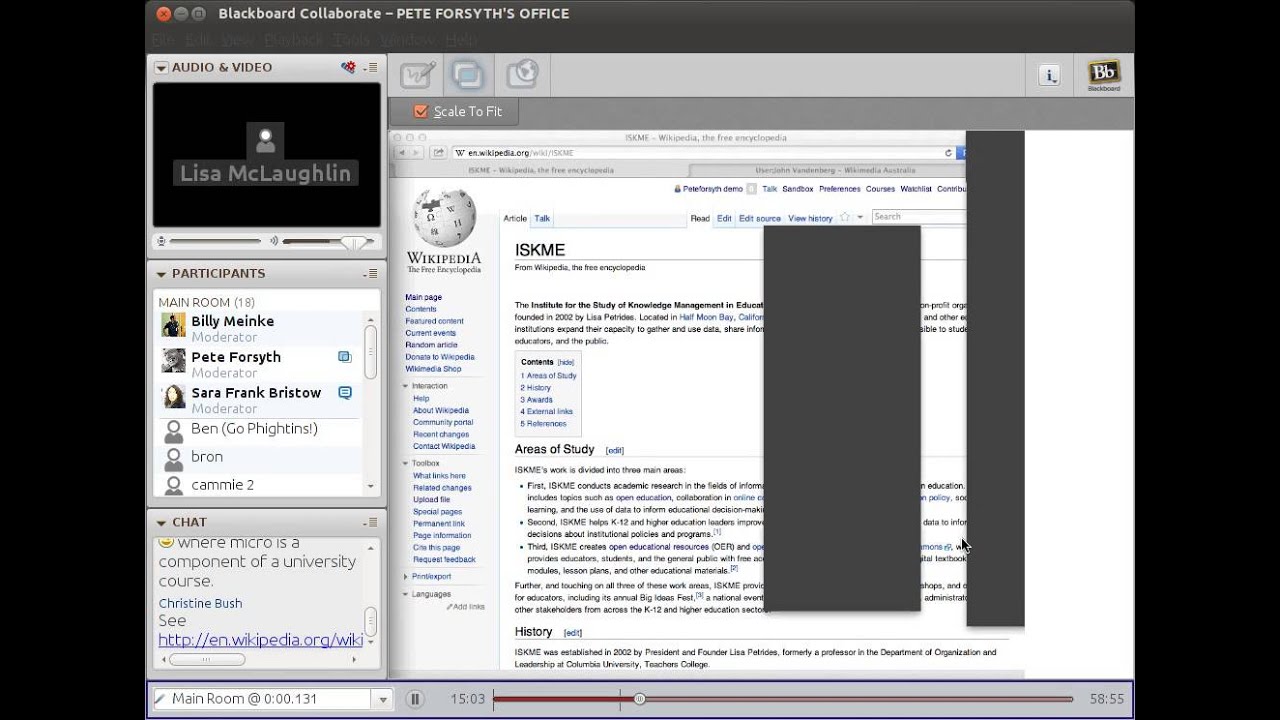The image size is (1280, 720).
Task: Click the chat horizontal scrollbar
Action: (207, 659)
